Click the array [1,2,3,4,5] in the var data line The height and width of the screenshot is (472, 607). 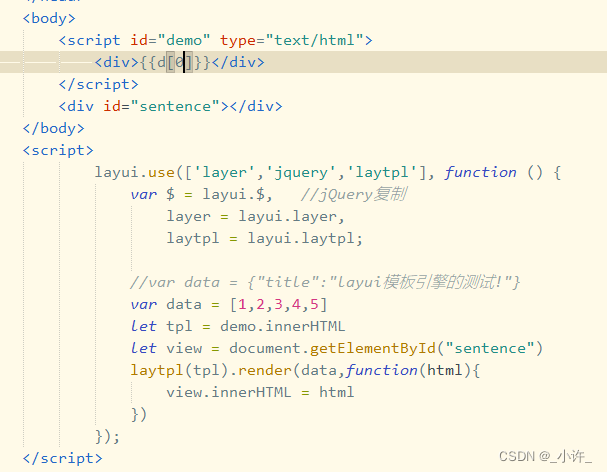279,305
